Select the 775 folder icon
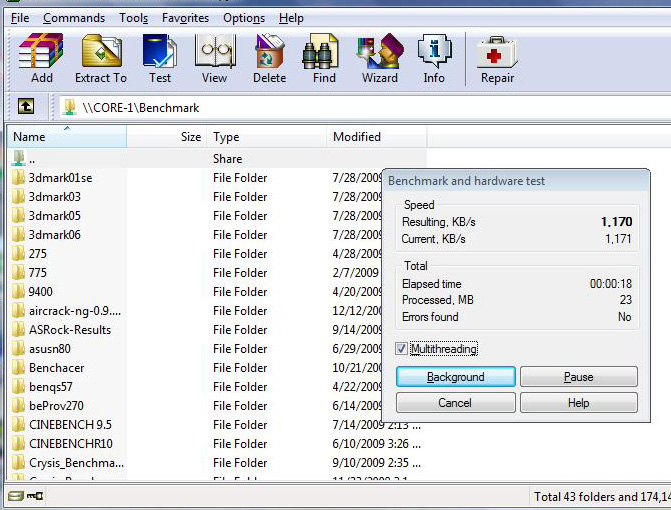This screenshot has height=510, width=671. tap(18, 273)
